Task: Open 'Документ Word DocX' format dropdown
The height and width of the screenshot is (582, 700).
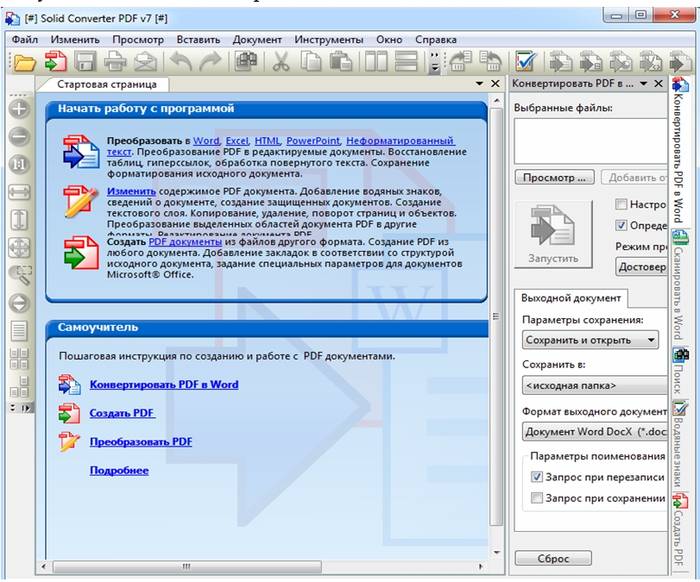Action: (595, 432)
